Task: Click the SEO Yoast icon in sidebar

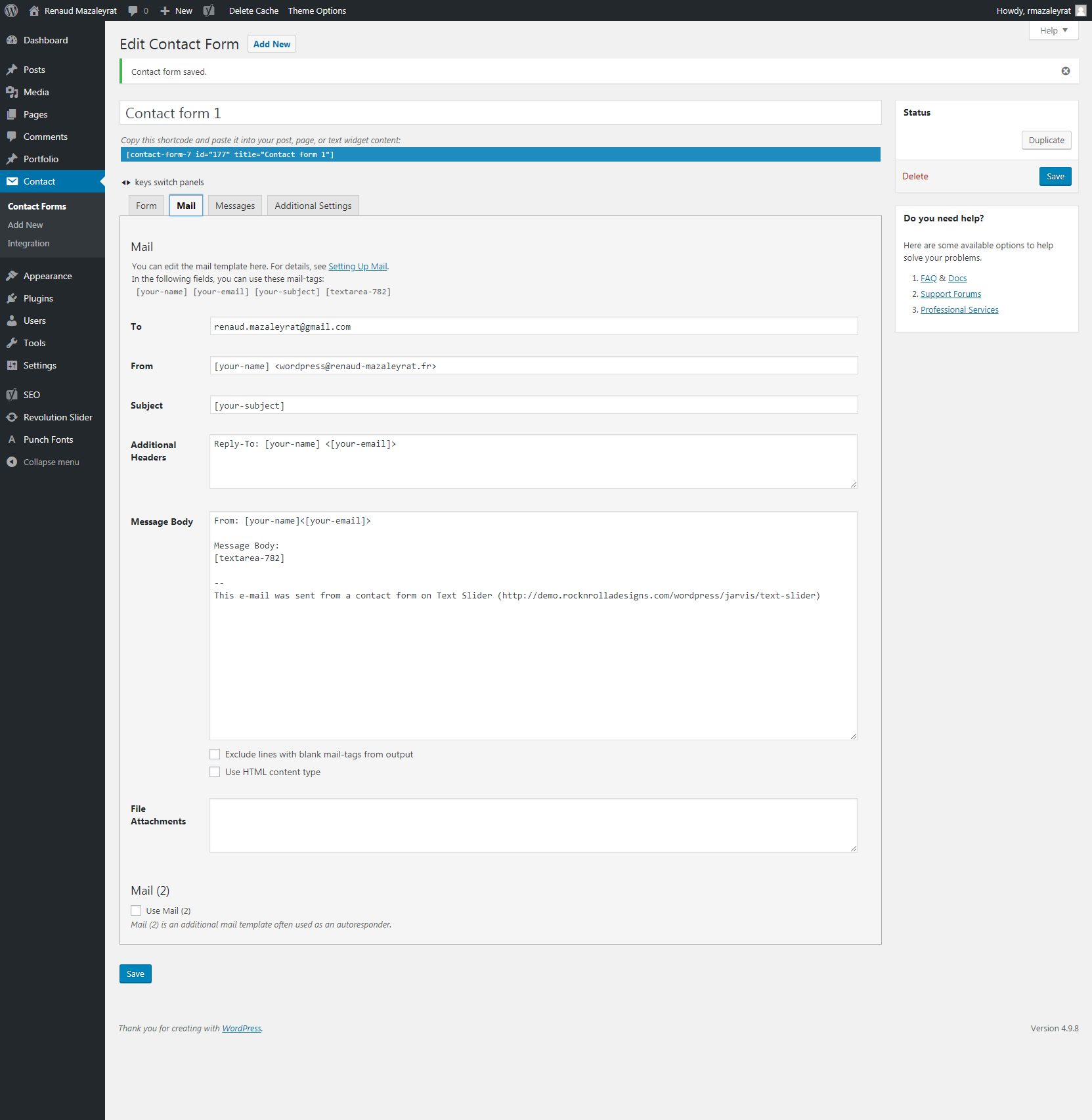Action: pyautogui.click(x=12, y=395)
